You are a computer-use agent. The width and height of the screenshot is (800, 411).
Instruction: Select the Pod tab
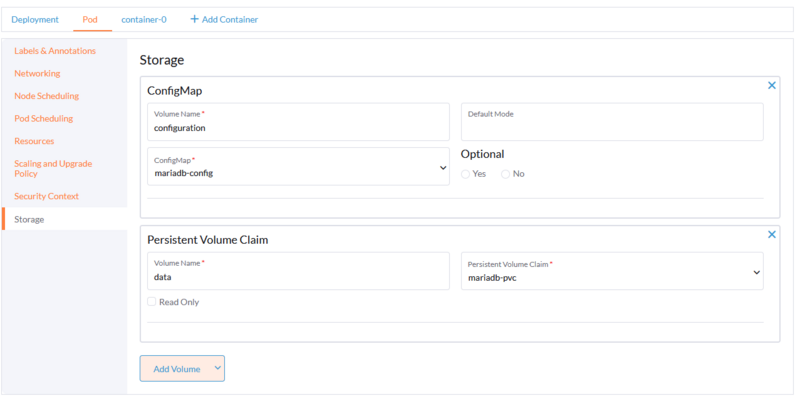coord(90,19)
